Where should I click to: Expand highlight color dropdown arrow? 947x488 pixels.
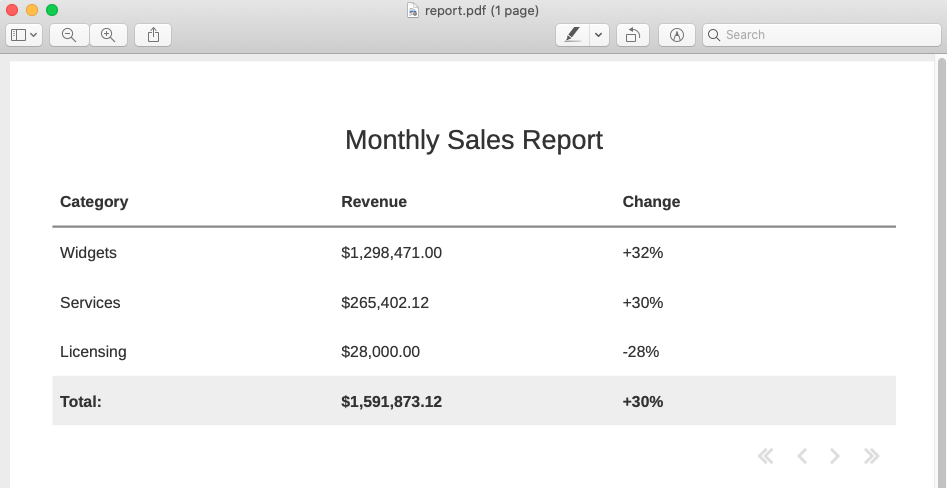coord(599,35)
